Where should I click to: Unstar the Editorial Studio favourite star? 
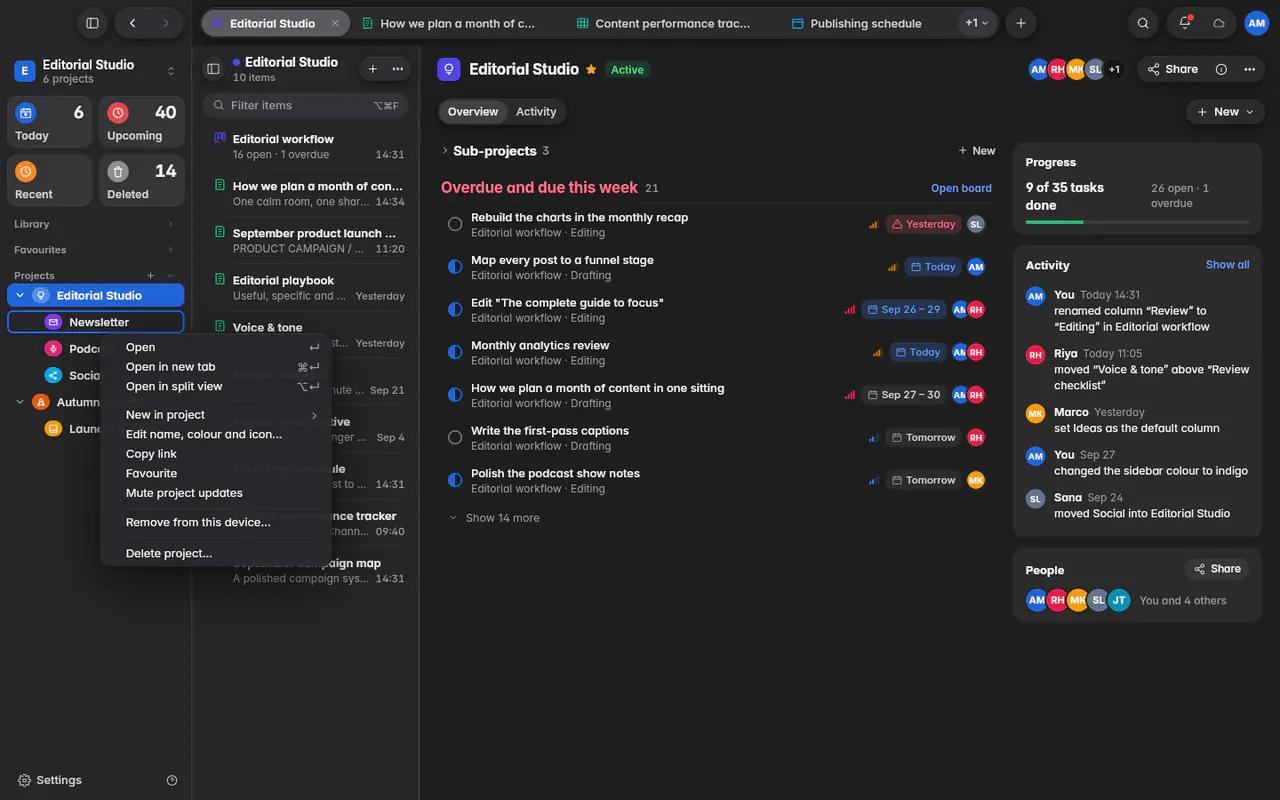(x=591, y=69)
